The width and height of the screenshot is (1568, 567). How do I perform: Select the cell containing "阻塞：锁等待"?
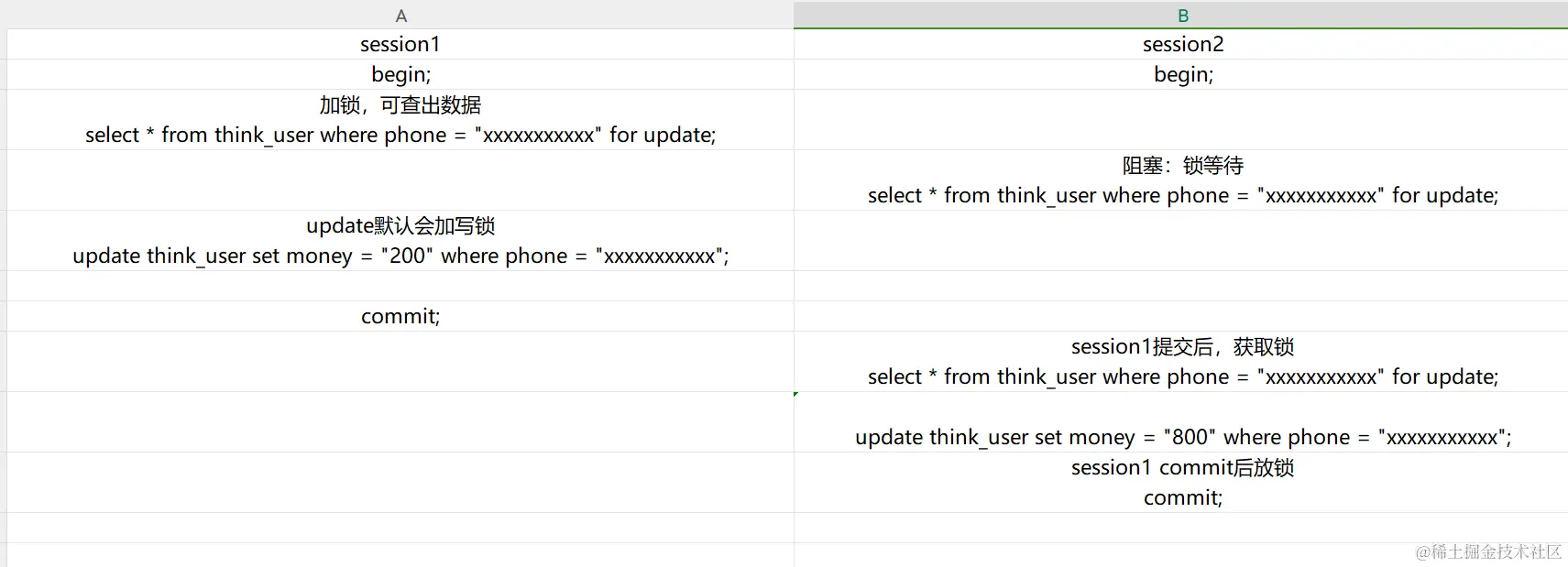1182,180
